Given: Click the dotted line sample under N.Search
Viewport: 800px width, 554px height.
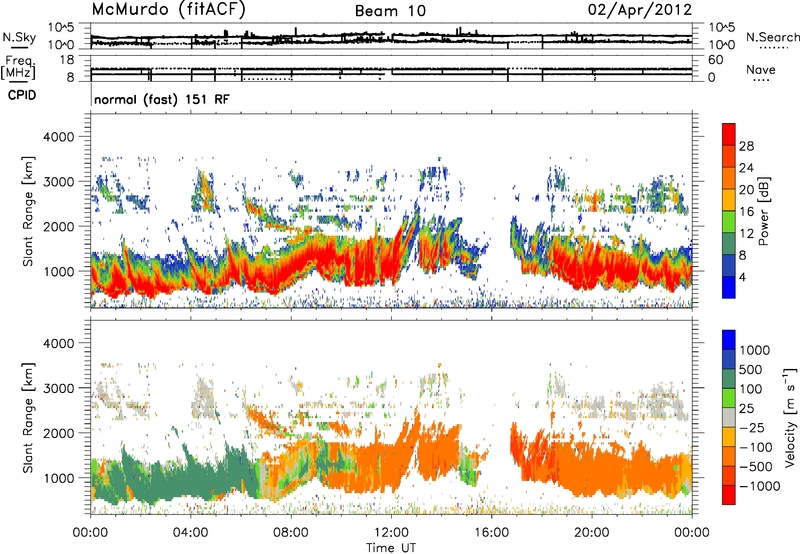Looking at the screenshot, I should pos(774,48).
